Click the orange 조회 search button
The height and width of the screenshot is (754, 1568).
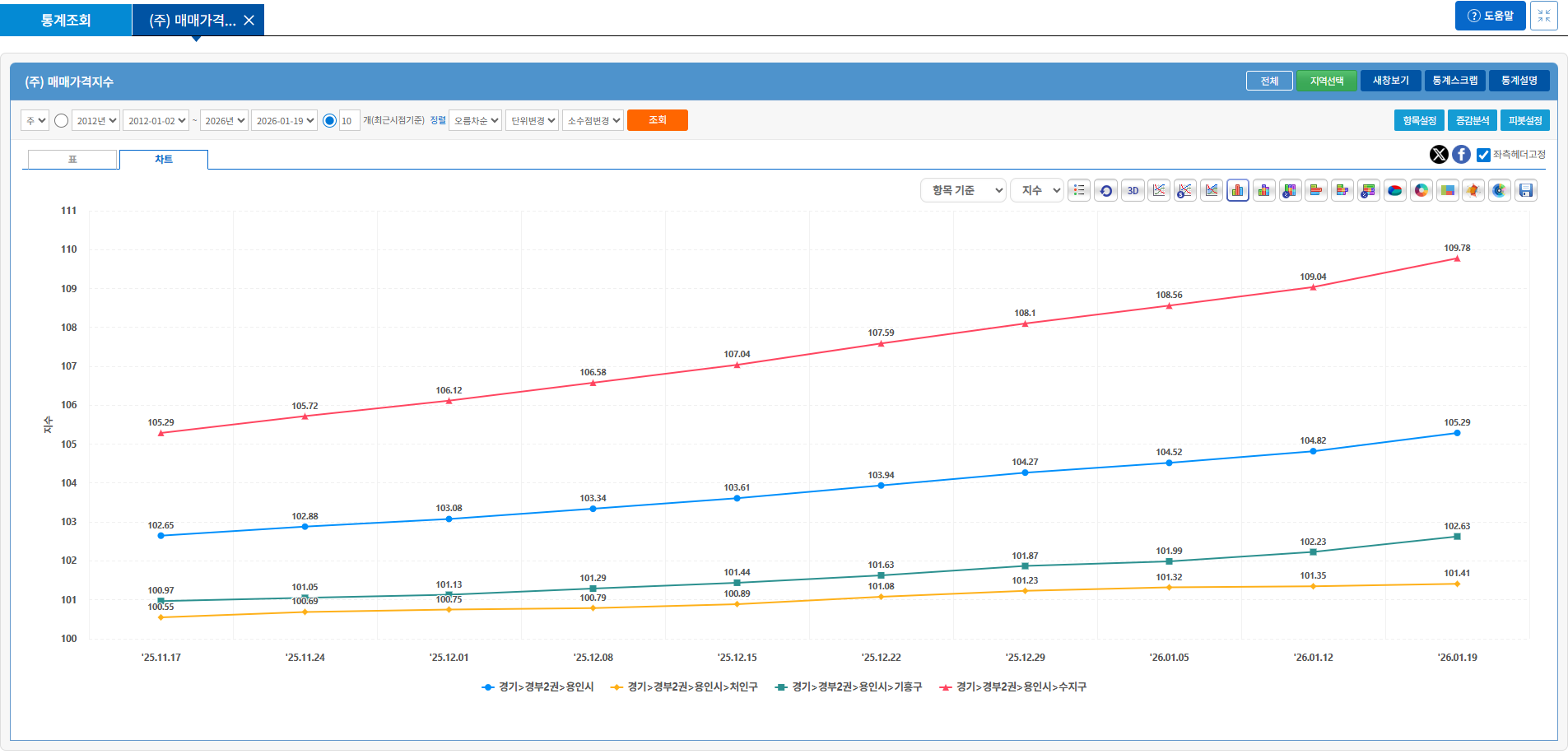tap(657, 120)
